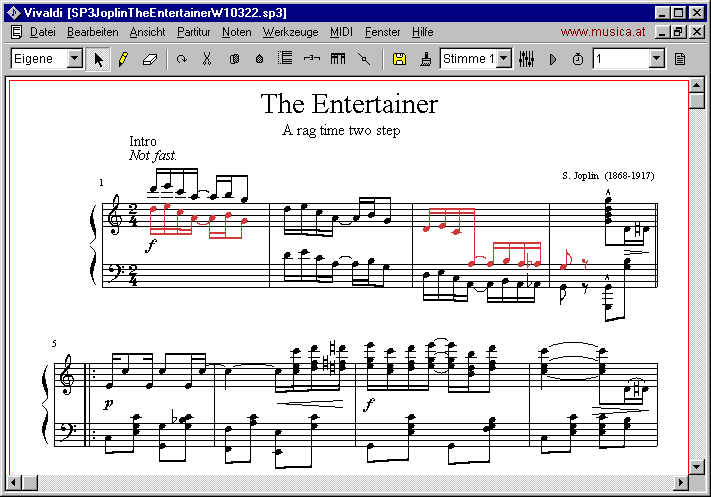Click the diagonal line tool icon
Screen dimensions: 711x497
(x=364, y=59)
